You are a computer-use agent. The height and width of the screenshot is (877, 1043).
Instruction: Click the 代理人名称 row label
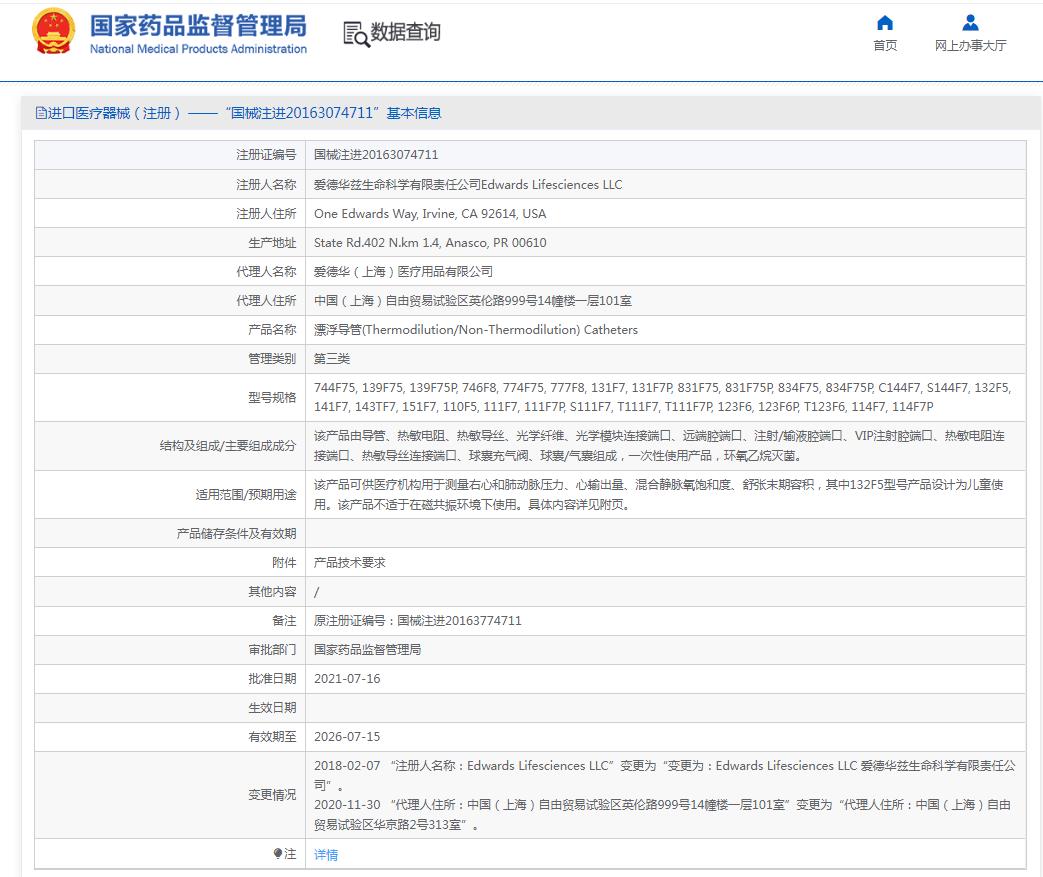(266, 271)
